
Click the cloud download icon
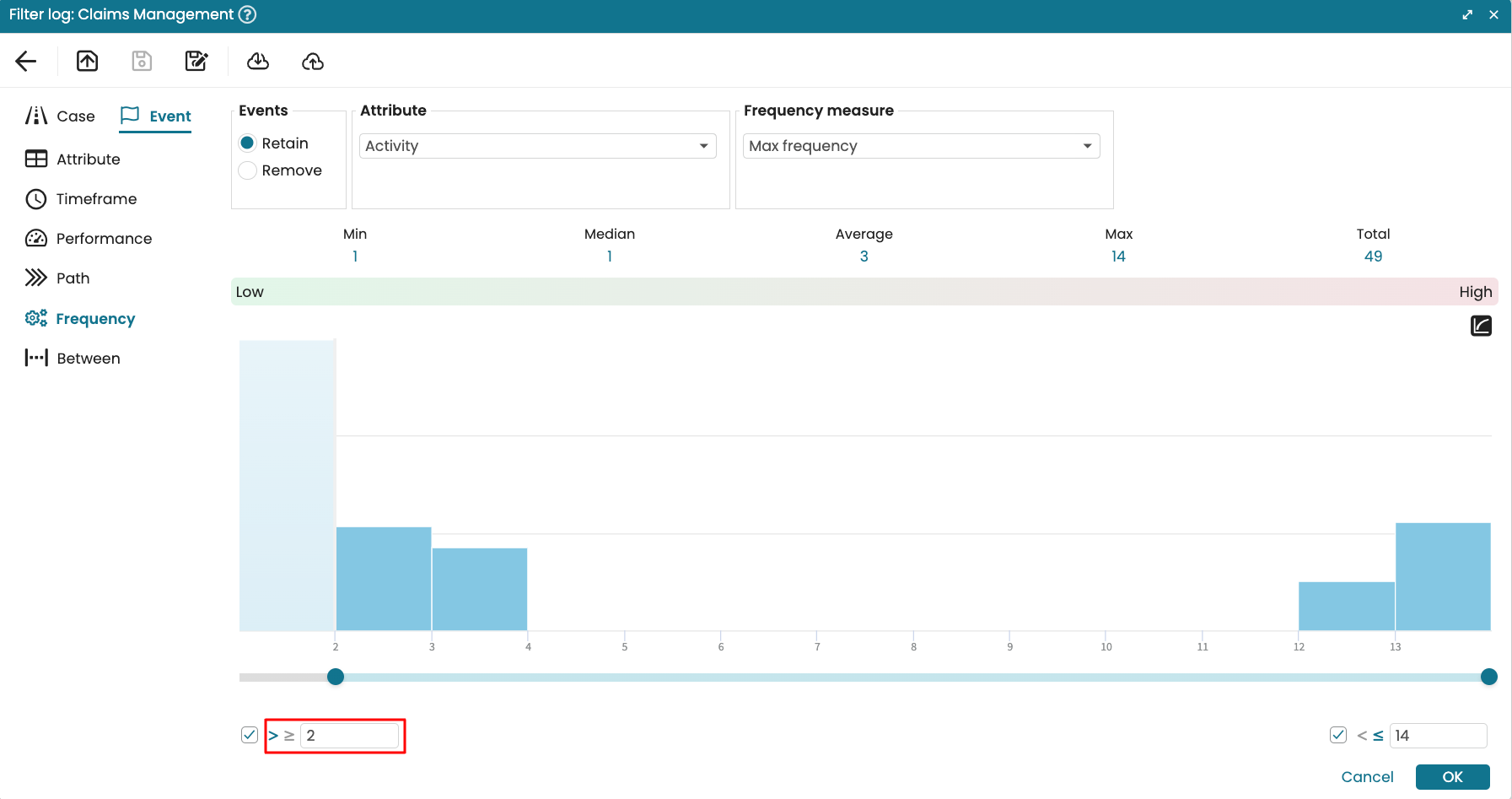point(258,61)
